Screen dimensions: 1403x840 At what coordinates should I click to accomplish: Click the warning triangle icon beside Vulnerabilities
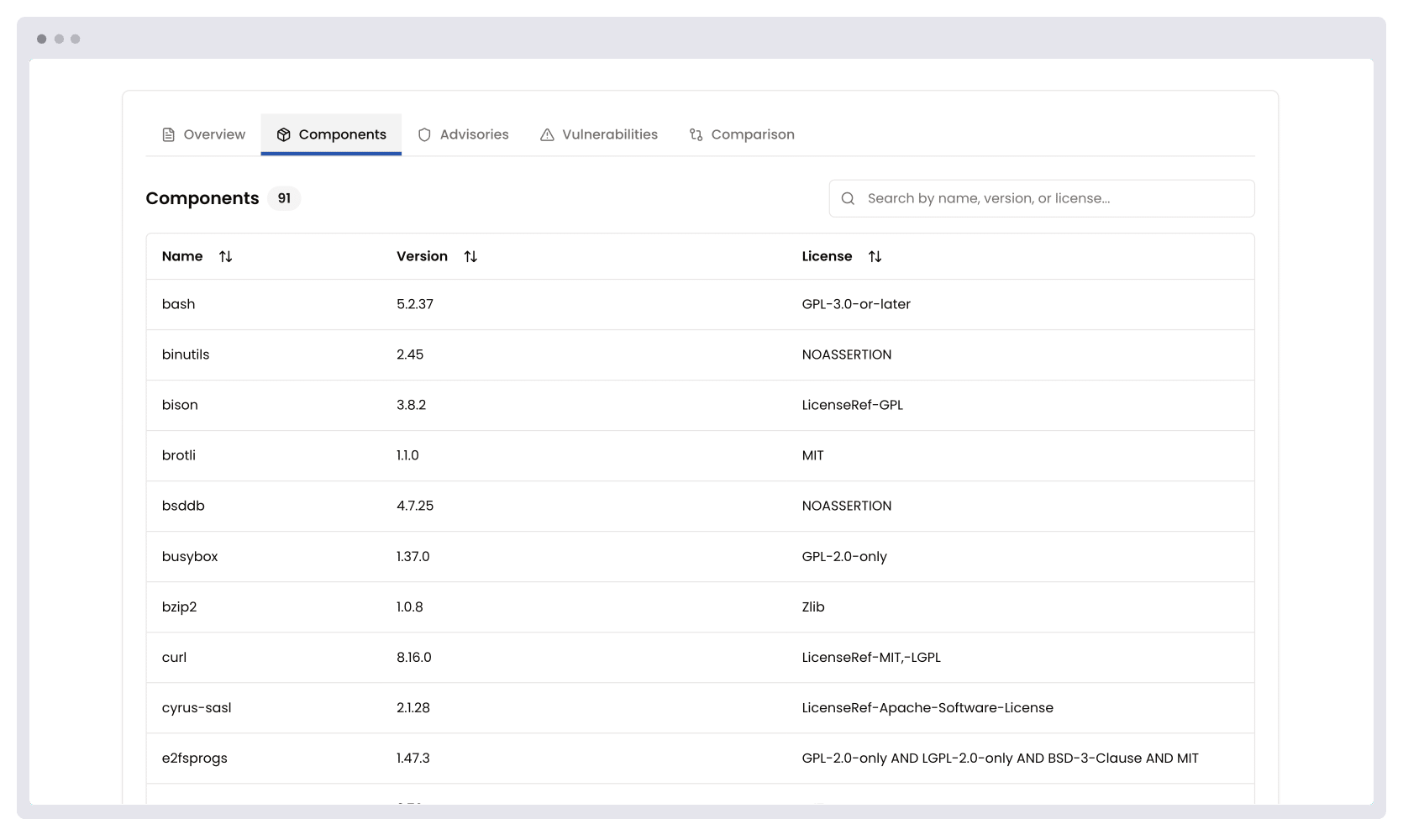pos(546,134)
